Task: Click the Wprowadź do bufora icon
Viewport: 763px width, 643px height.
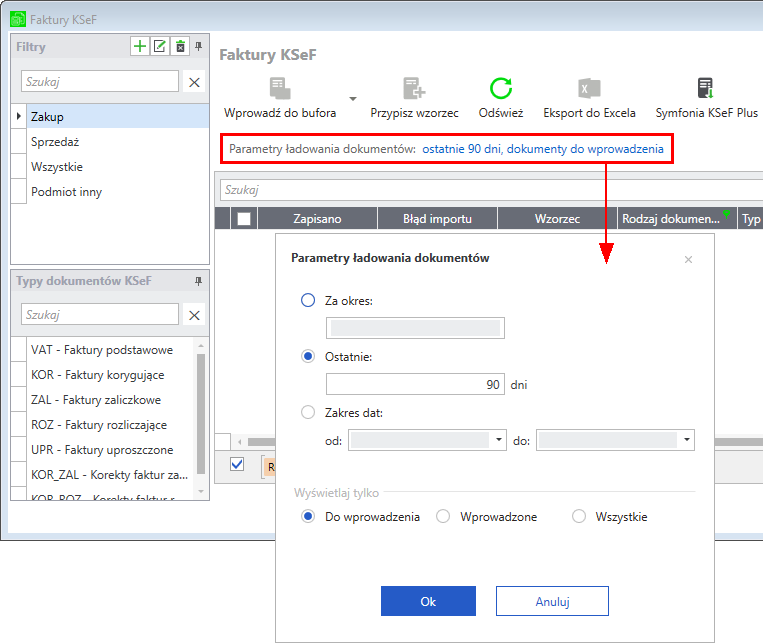Action: (280, 88)
